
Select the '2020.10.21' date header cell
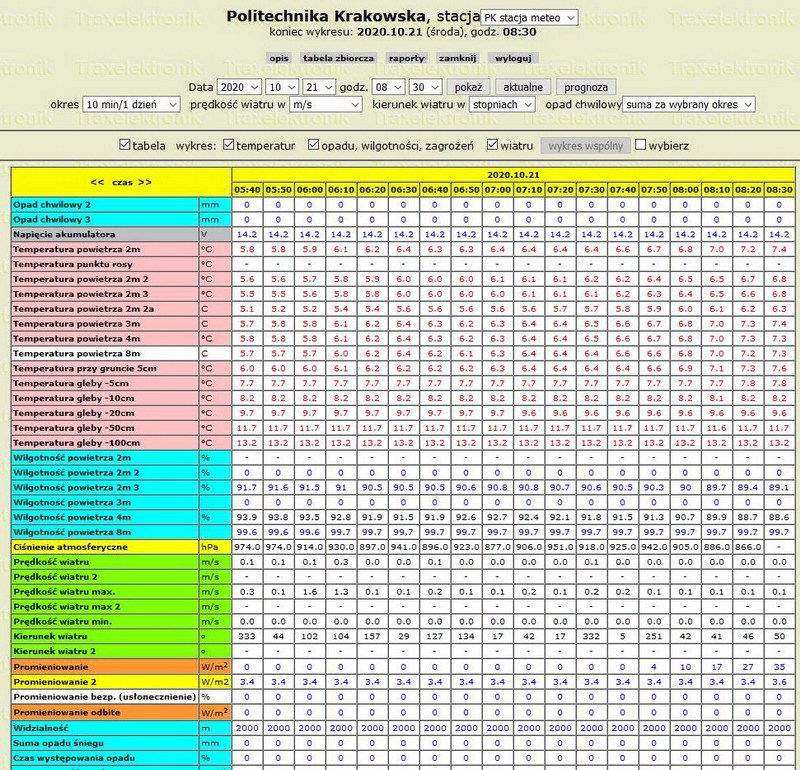coord(513,175)
